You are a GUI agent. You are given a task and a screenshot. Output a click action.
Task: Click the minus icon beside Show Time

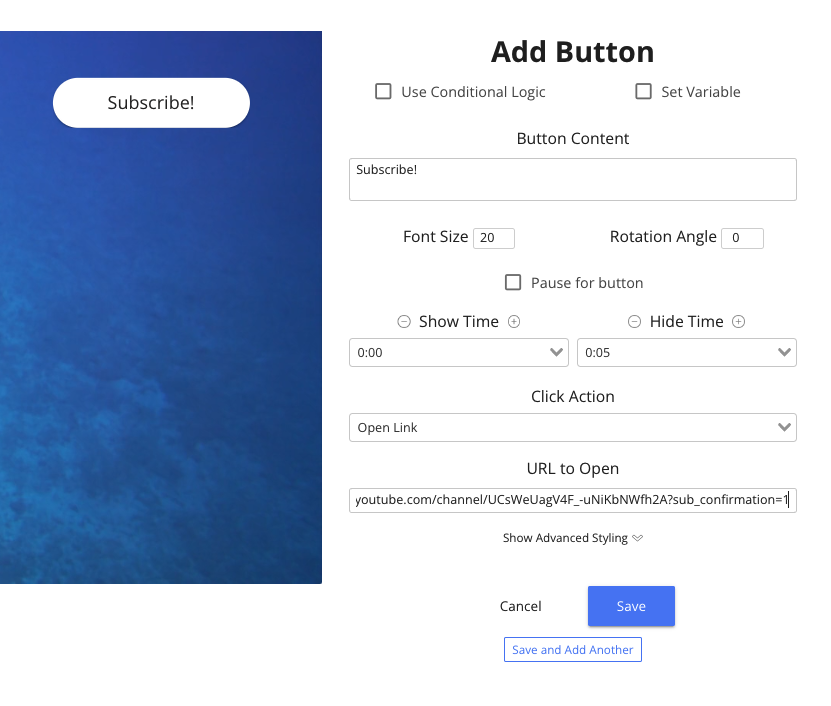click(404, 322)
